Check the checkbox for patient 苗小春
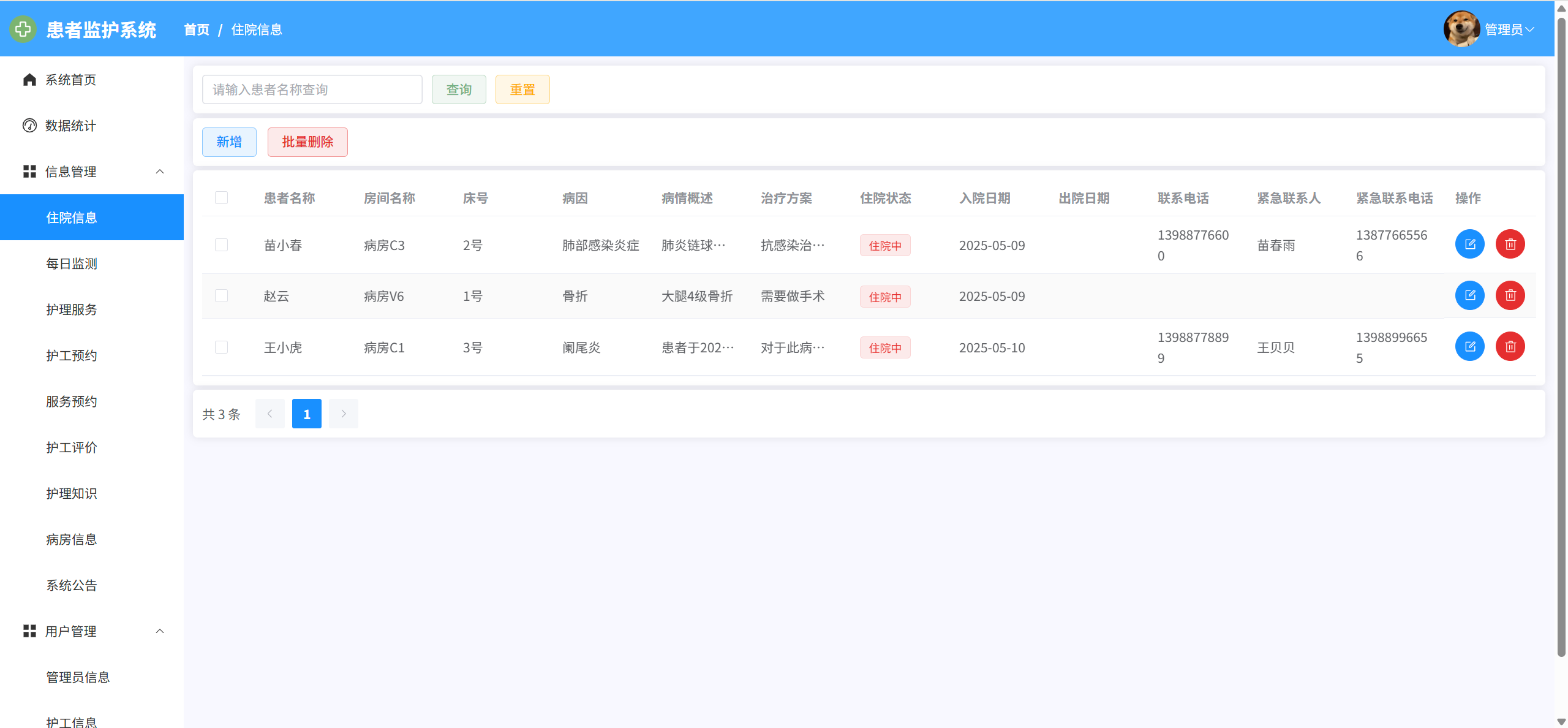Image resolution: width=1568 pixels, height=728 pixels. (221, 245)
